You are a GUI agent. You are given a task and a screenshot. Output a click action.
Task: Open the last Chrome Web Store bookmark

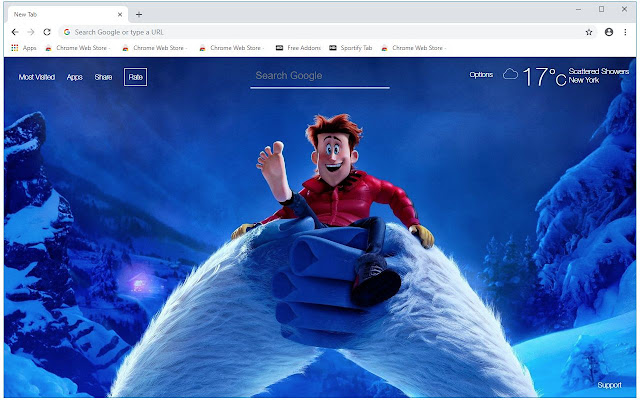point(413,48)
